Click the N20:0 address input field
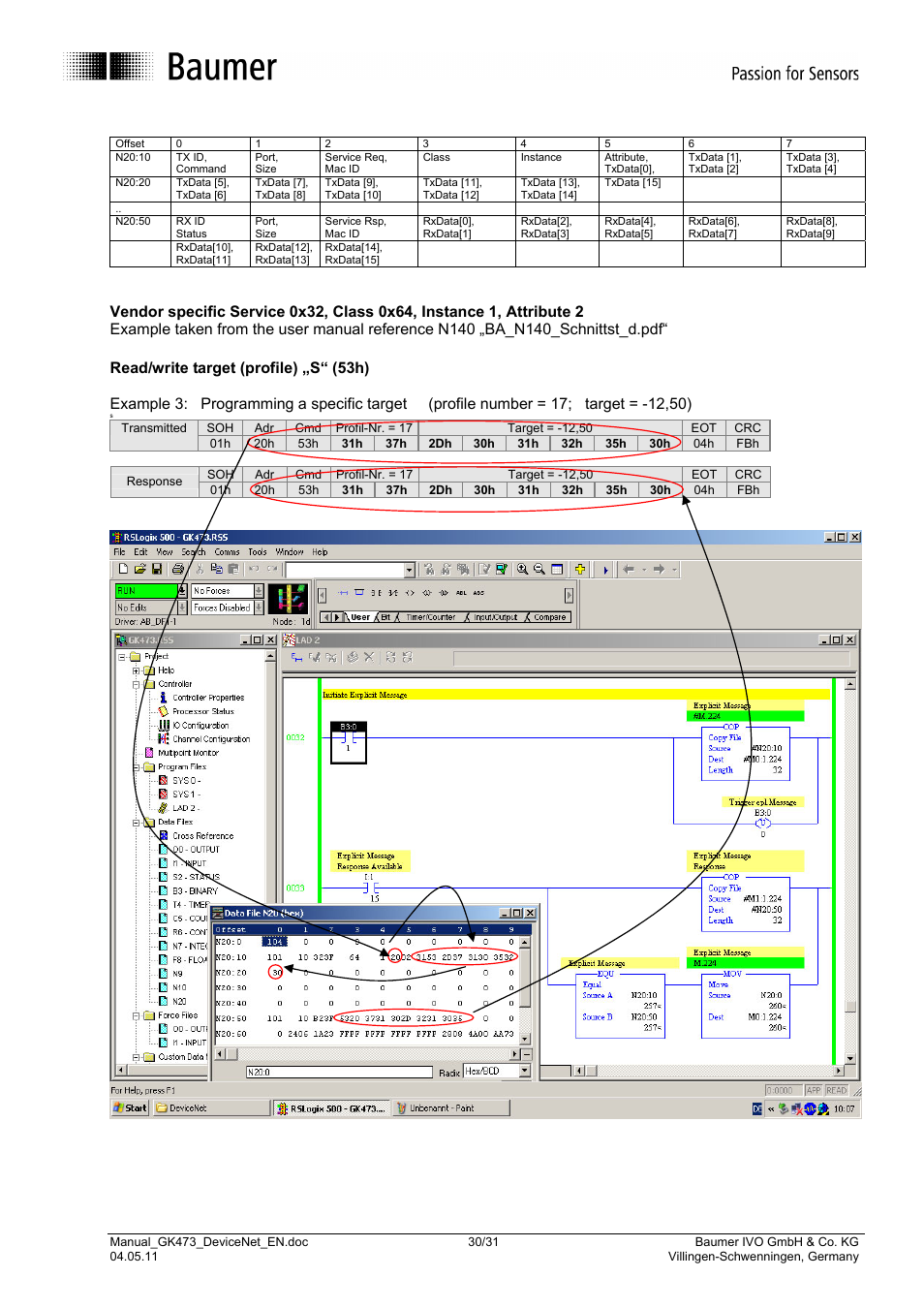 tap(338, 1072)
